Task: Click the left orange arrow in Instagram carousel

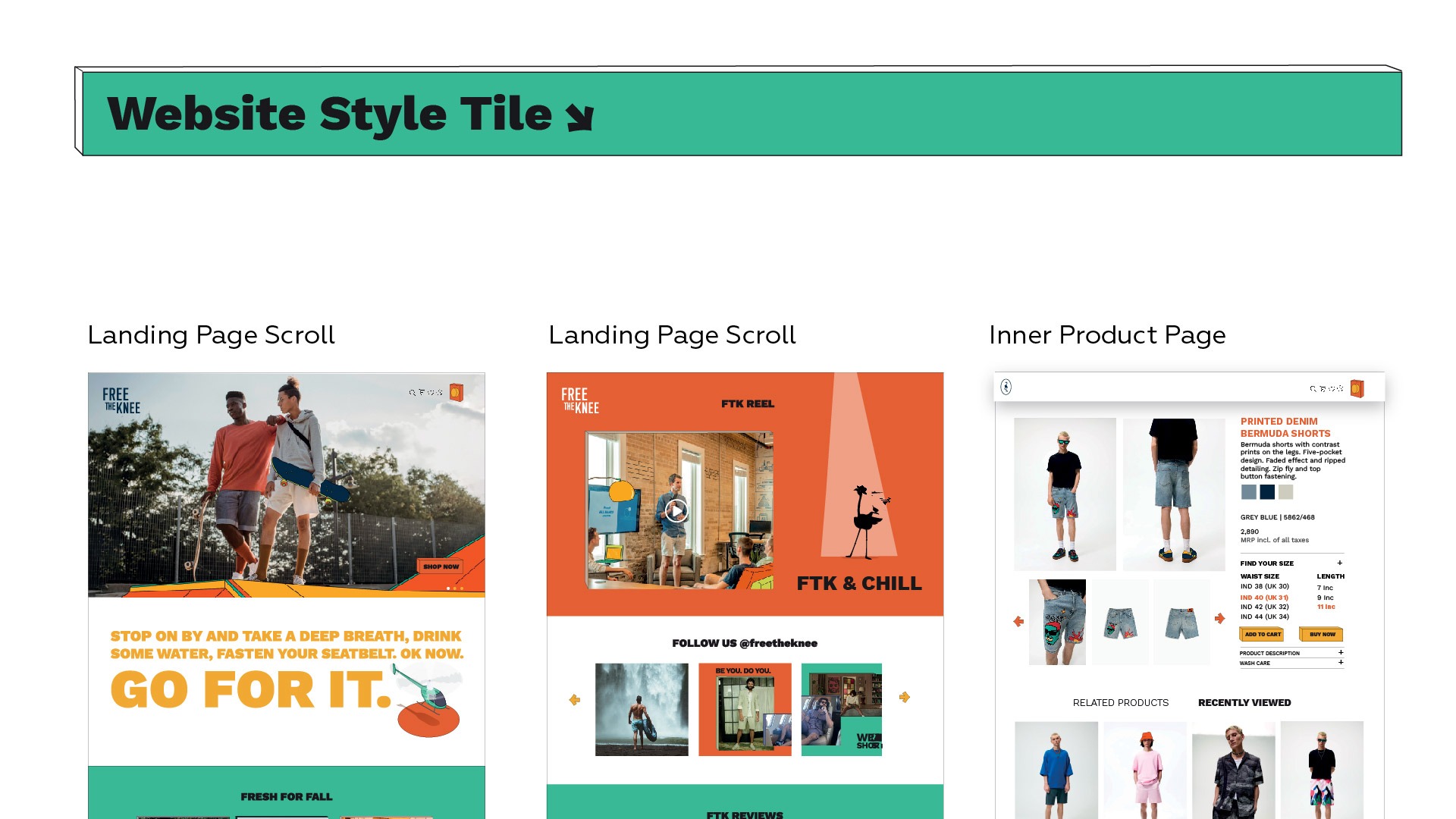Action: (x=575, y=699)
